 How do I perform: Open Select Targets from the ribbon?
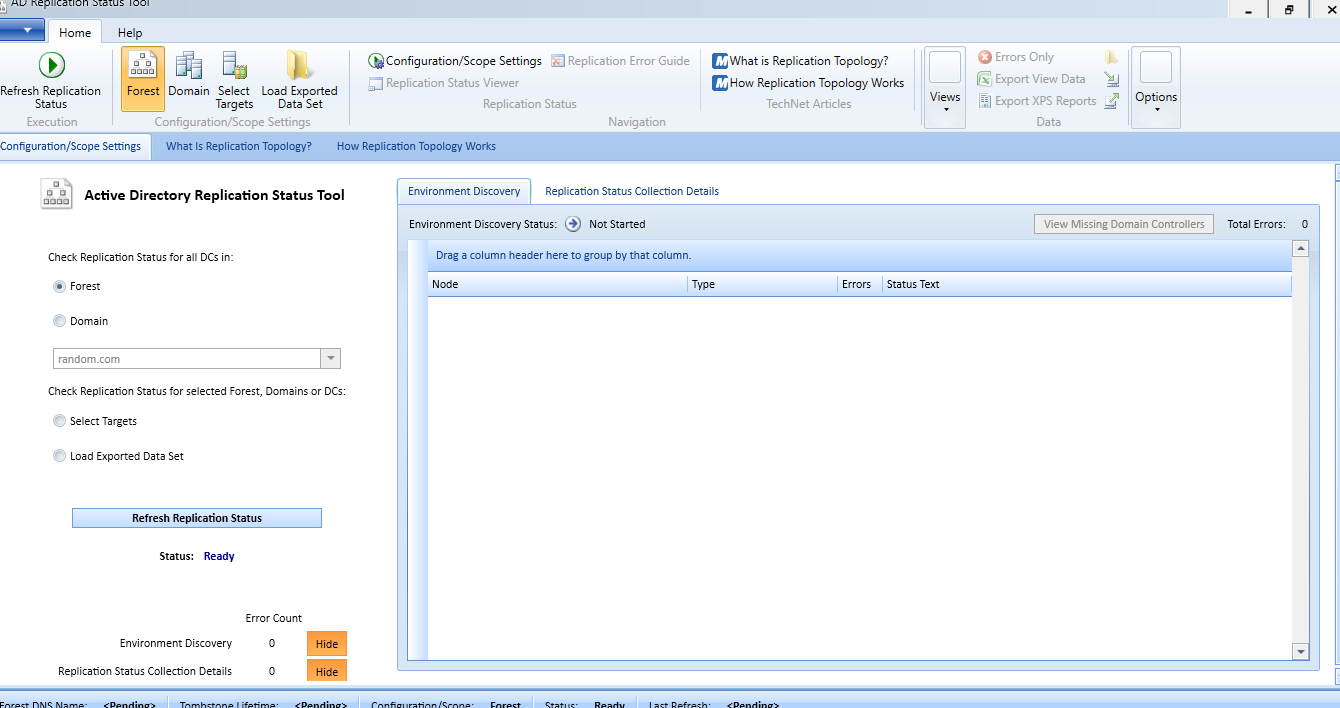[x=235, y=79]
